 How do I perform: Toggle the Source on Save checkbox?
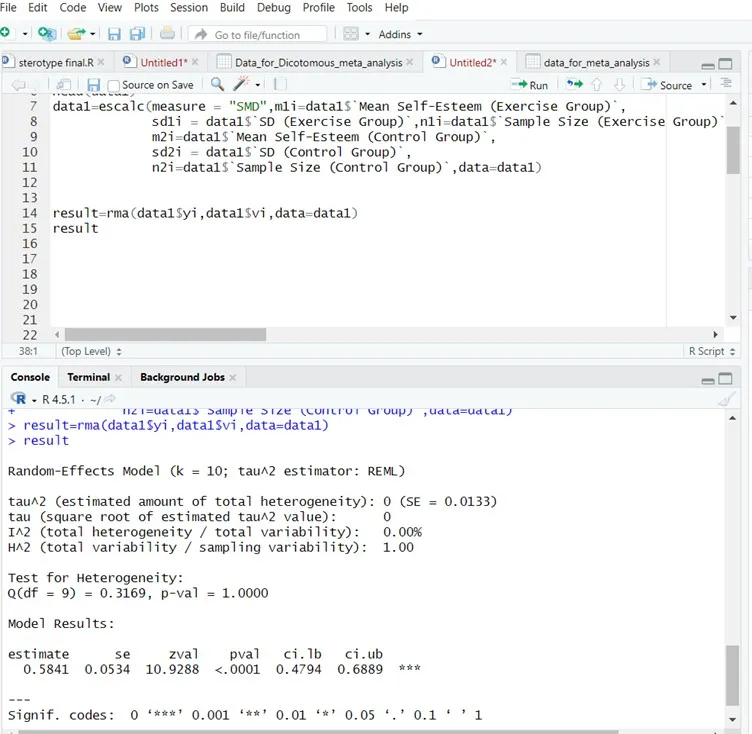coord(114,85)
